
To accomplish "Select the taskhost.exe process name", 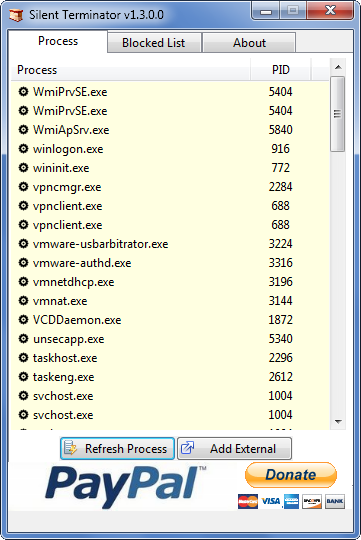I will point(65,358).
